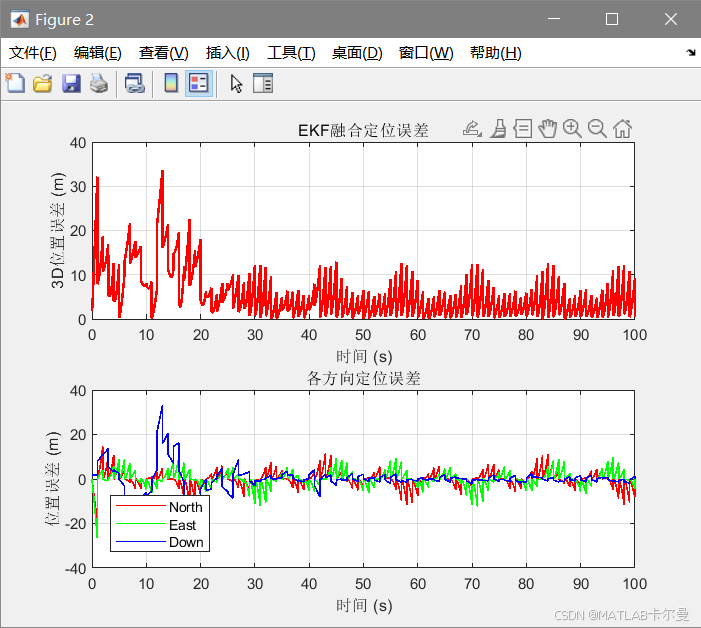The height and width of the screenshot is (628, 701).
Task: Minimize the Figure 2 window
Action: pyautogui.click(x=554, y=19)
